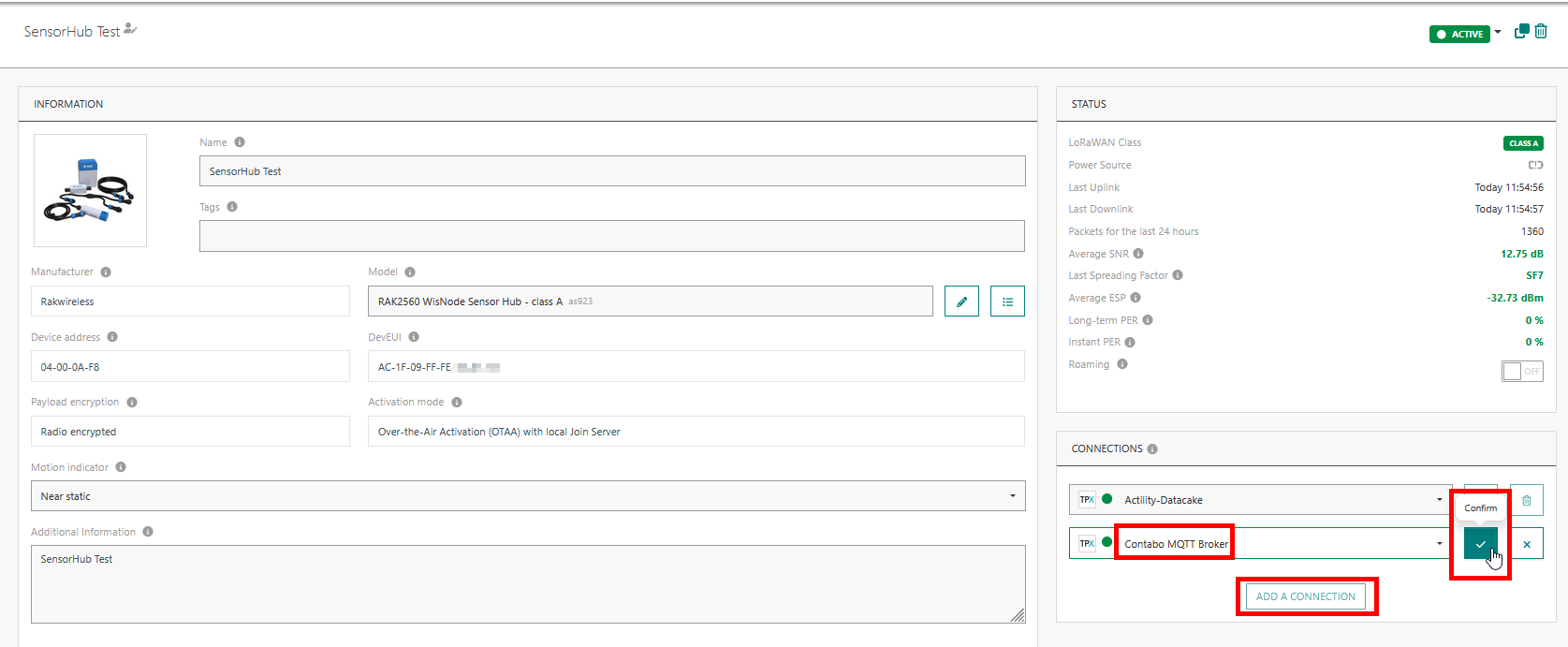Click the info icon next to Average SNR
1568x647 pixels.
tap(1138, 254)
